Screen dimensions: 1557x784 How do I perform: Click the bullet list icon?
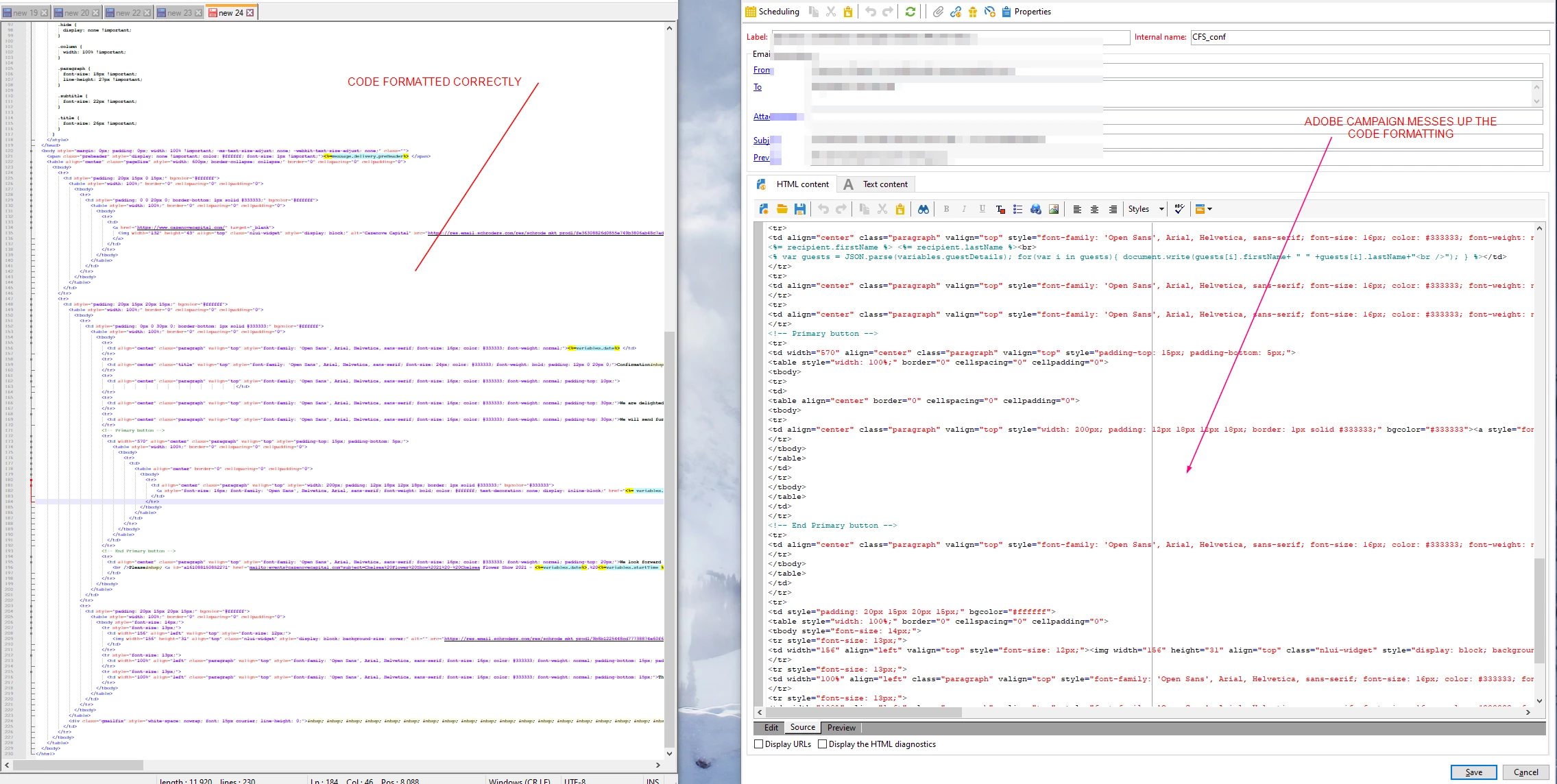point(1017,209)
